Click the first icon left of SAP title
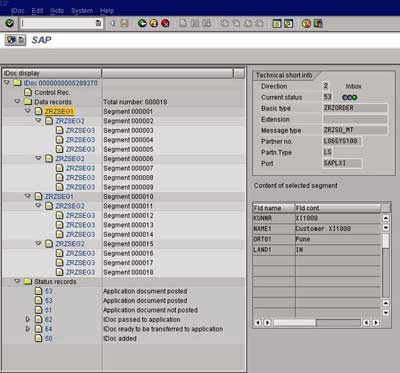Image resolution: width=400 pixels, height=373 pixels. 11,40
